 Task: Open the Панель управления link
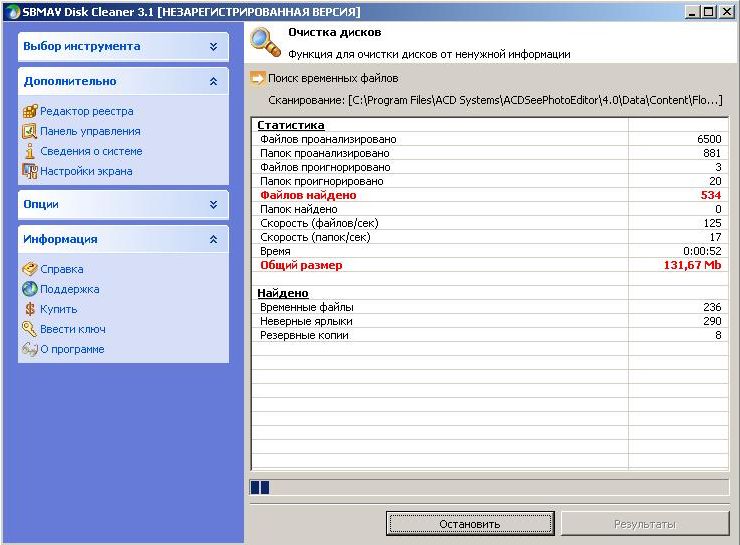(x=90, y=131)
